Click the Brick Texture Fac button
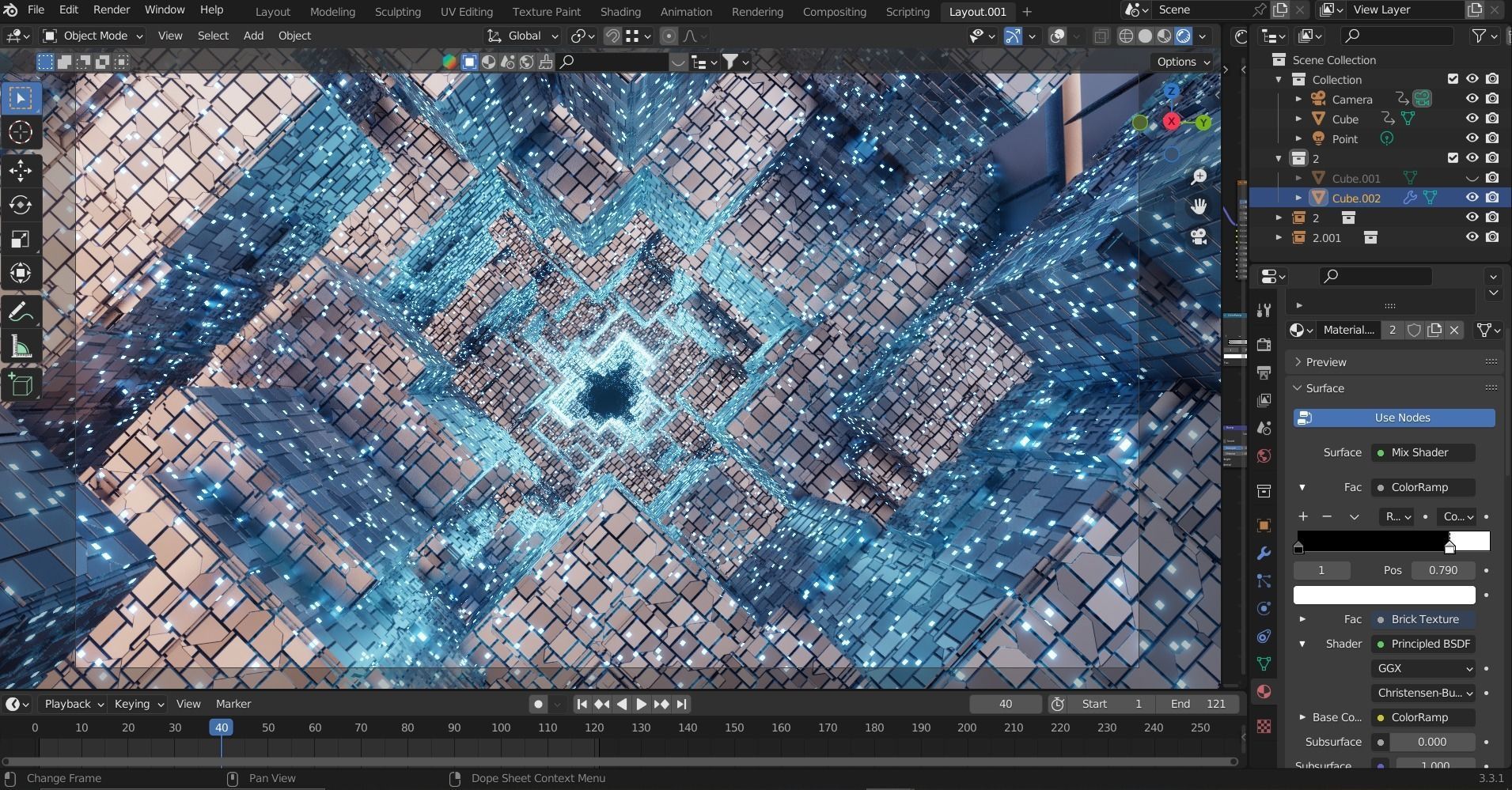 [x=1423, y=619]
